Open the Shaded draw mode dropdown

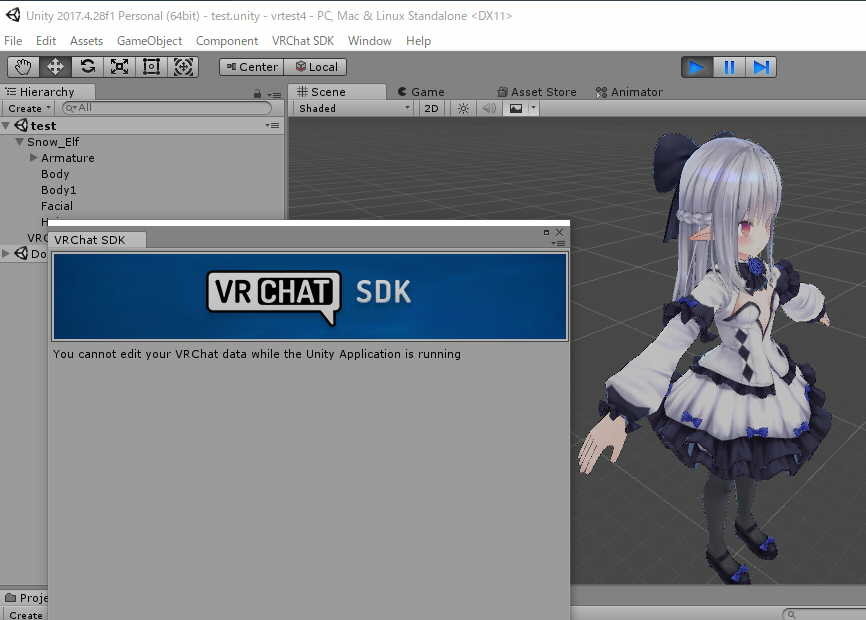[x=355, y=108]
